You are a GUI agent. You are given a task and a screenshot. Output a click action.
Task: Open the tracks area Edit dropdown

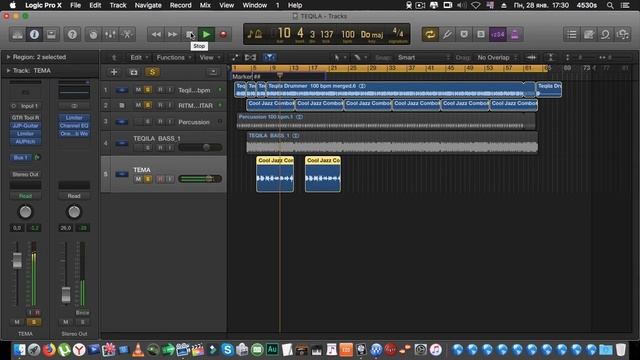point(139,58)
